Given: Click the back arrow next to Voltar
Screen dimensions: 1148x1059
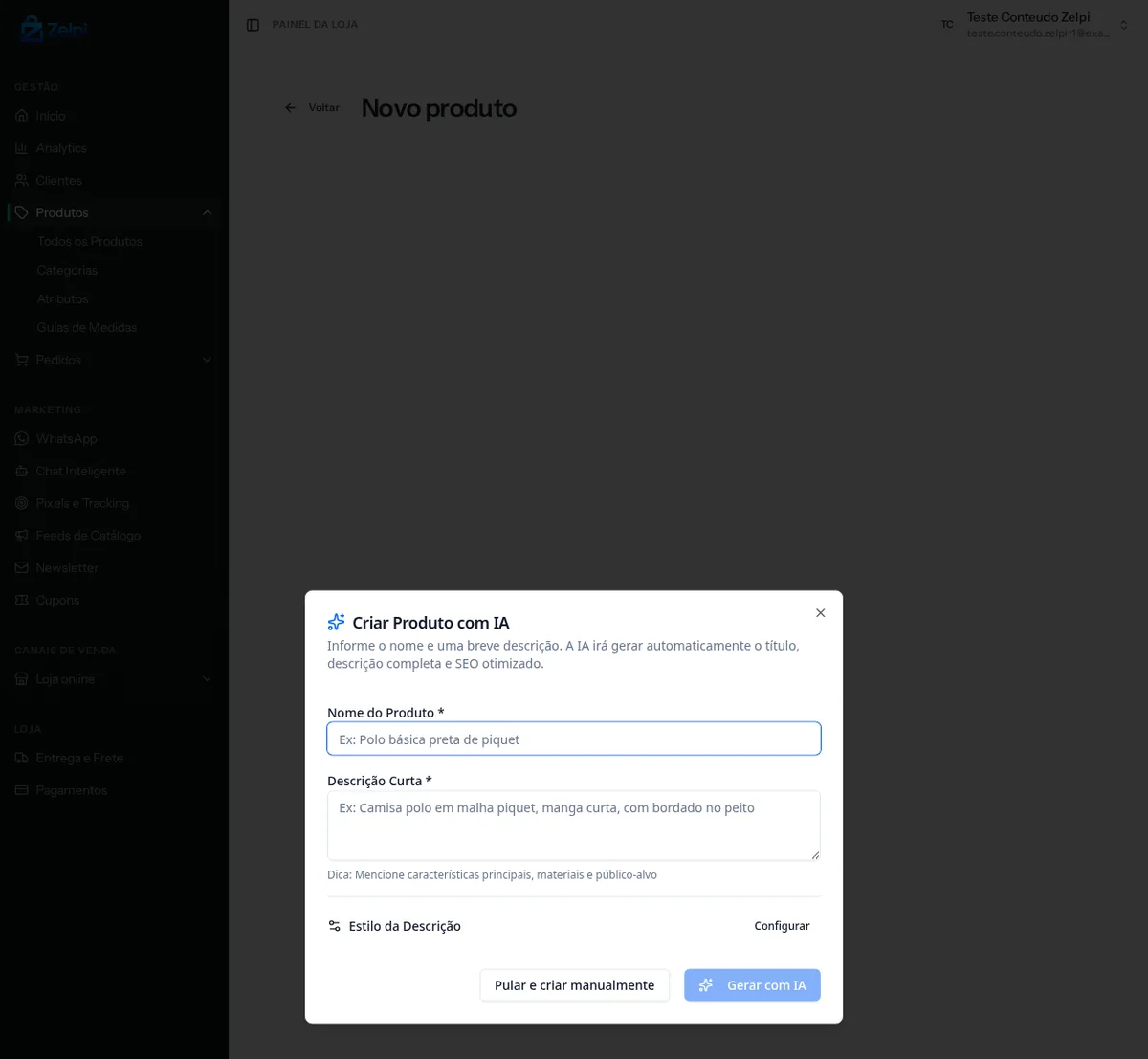Looking at the screenshot, I should pyautogui.click(x=291, y=108).
